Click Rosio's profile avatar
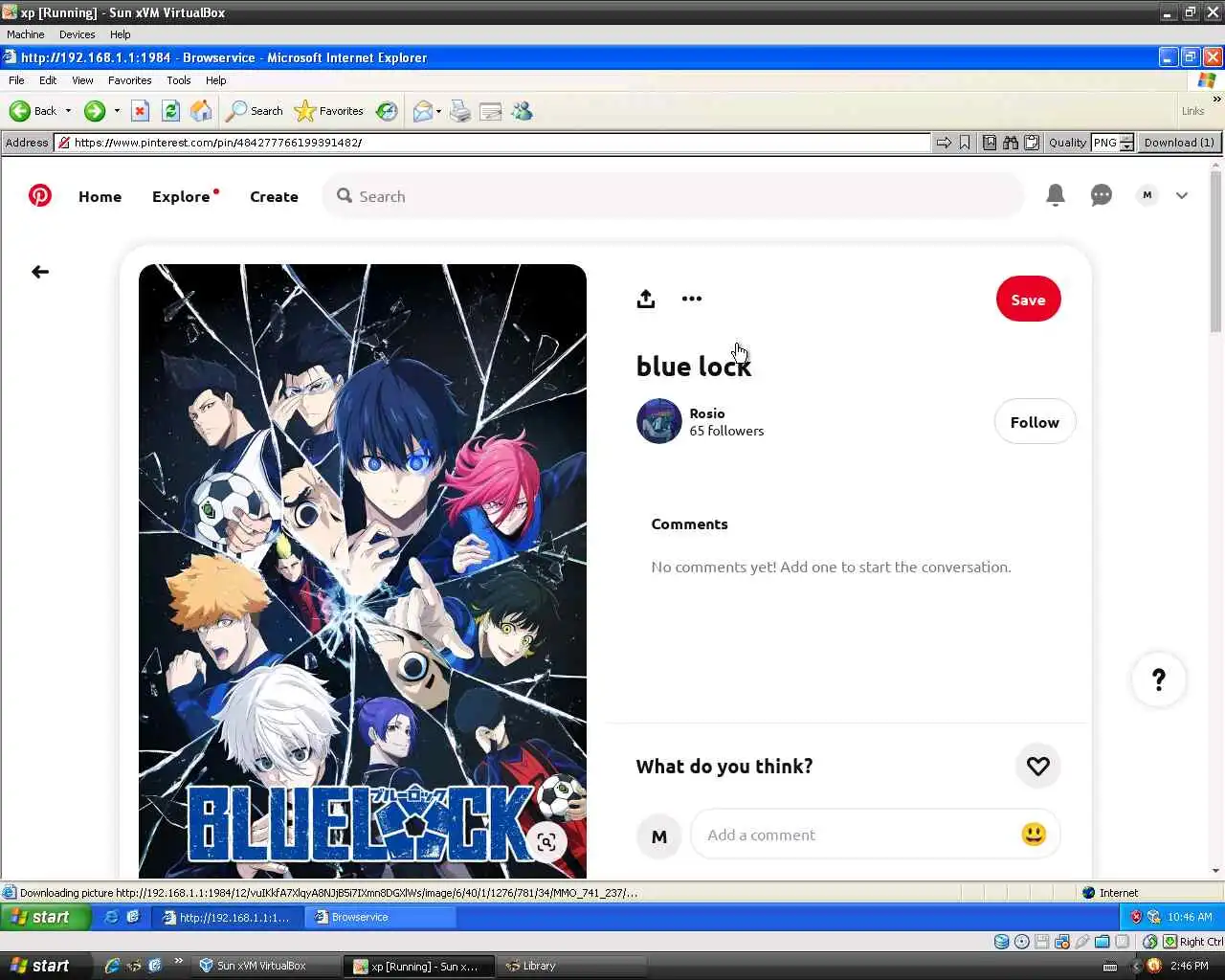The height and width of the screenshot is (980, 1225). click(x=659, y=421)
